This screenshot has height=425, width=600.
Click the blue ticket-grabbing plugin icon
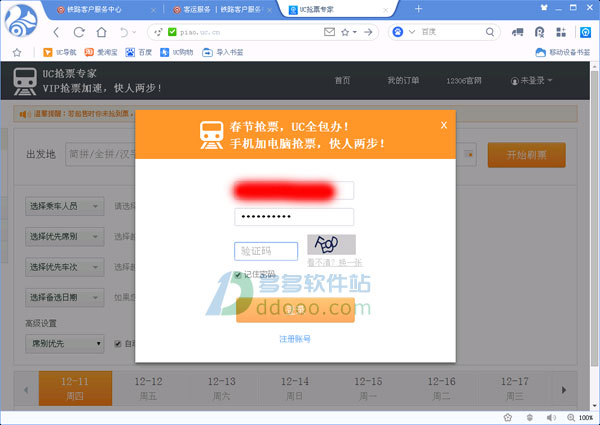(x=585, y=33)
